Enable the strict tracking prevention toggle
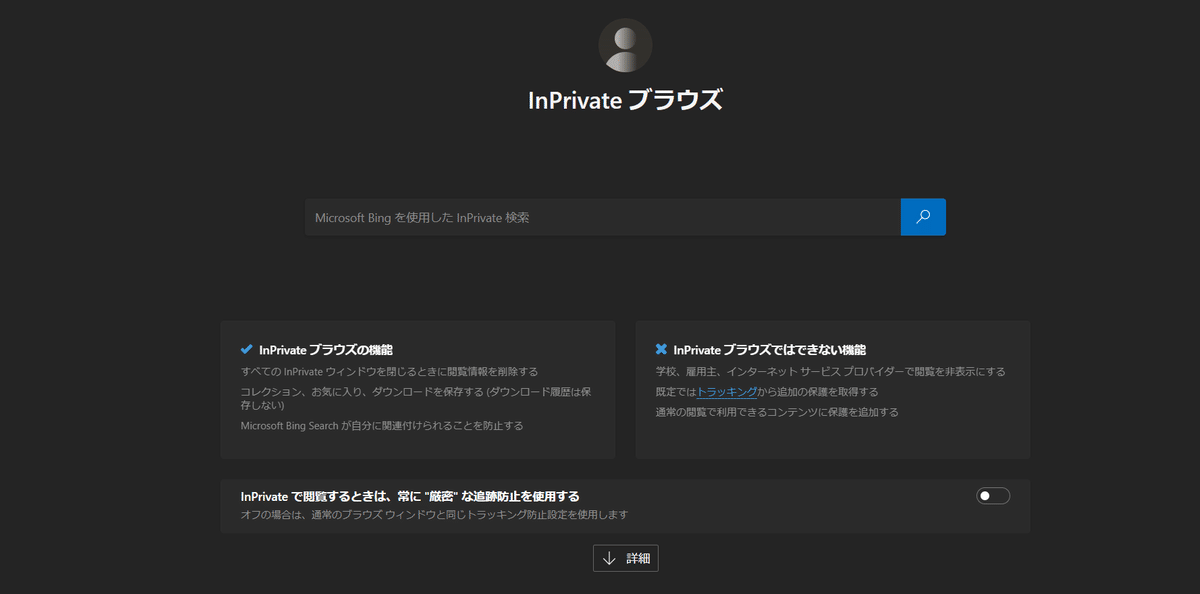Image resolution: width=1200 pixels, height=594 pixels. 993,496
